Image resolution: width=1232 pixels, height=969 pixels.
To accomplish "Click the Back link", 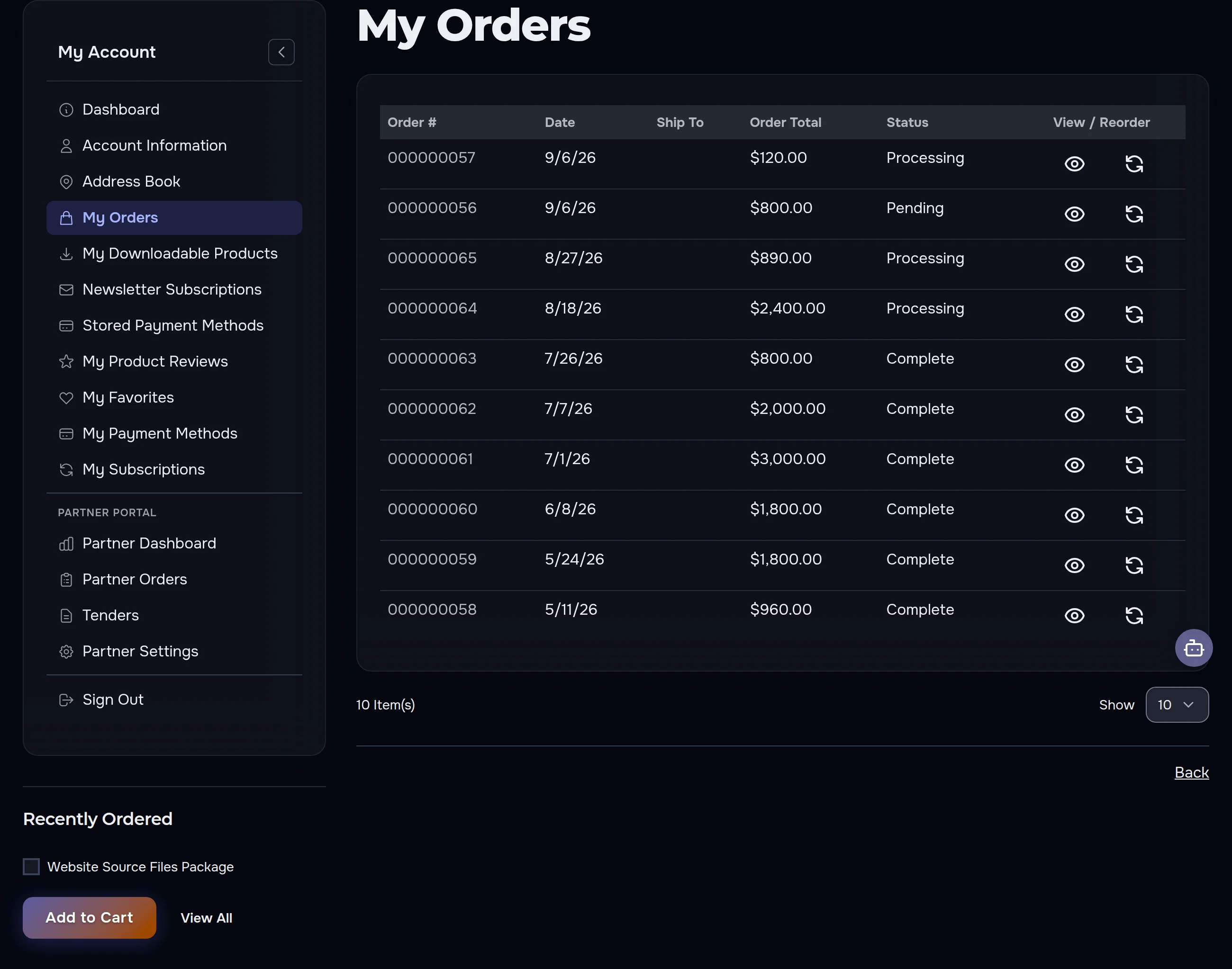I will 1191,772.
